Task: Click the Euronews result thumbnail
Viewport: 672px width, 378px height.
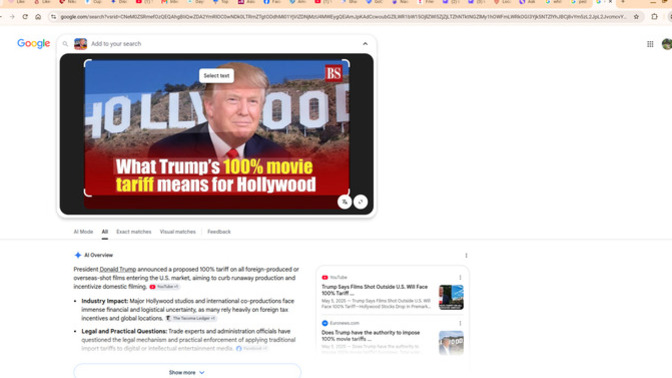Action: (x=451, y=342)
